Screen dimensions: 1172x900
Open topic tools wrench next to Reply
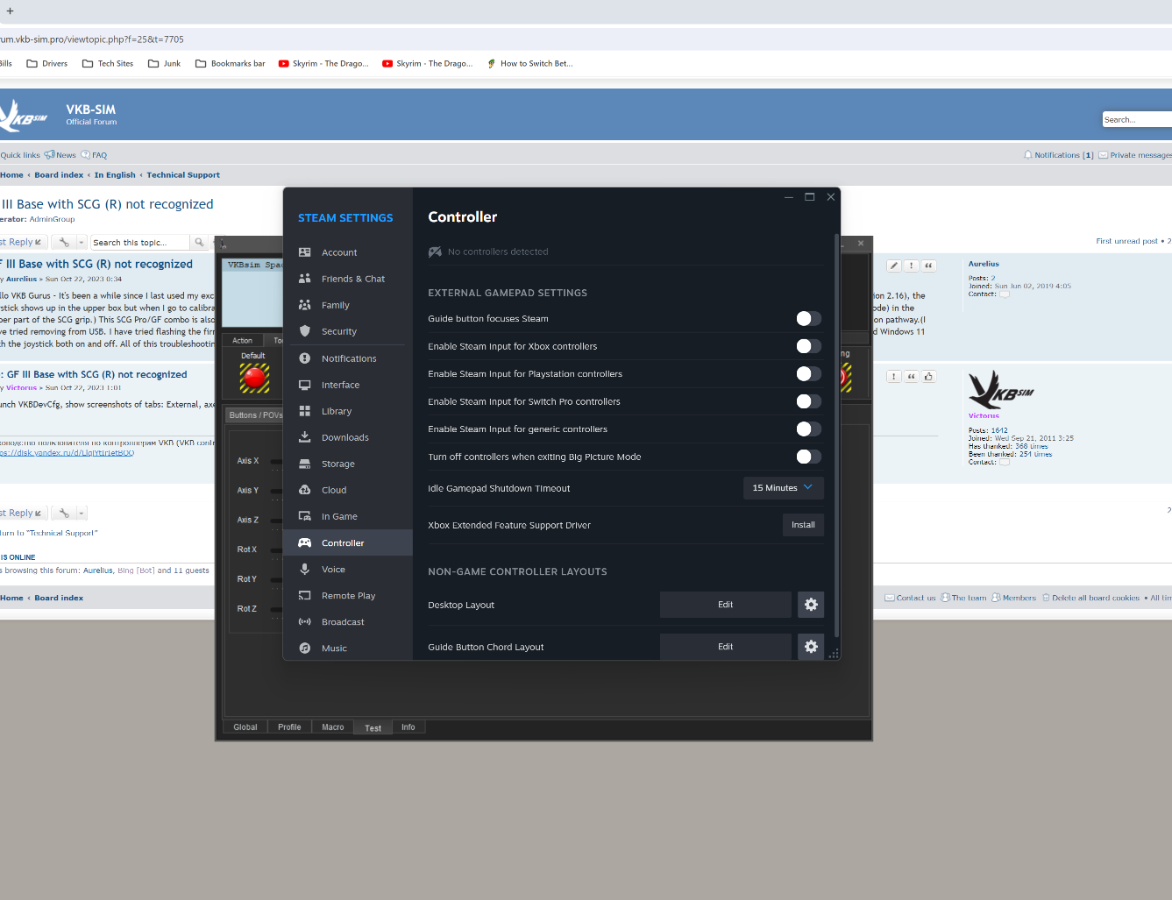(64, 242)
